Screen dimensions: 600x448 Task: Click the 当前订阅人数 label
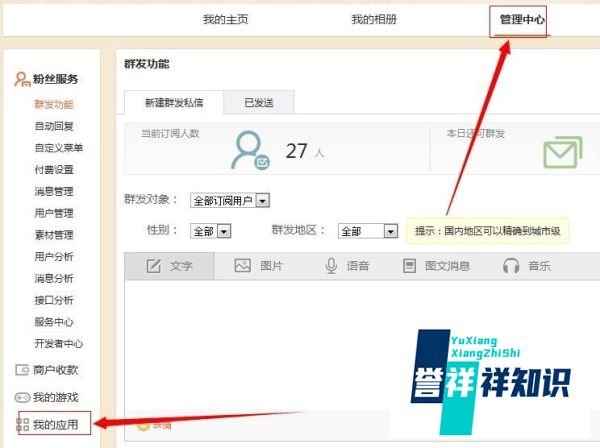(170, 134)
